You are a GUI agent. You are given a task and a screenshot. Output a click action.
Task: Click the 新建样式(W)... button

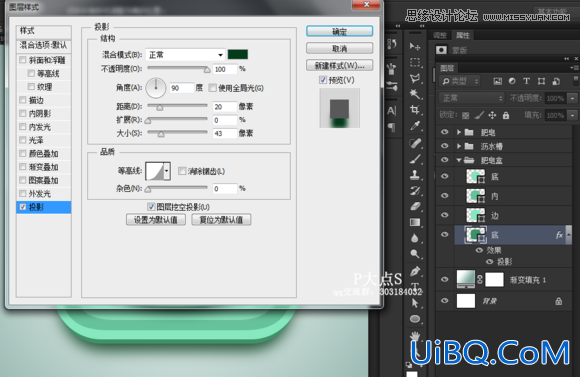click(x=339, y=65)
